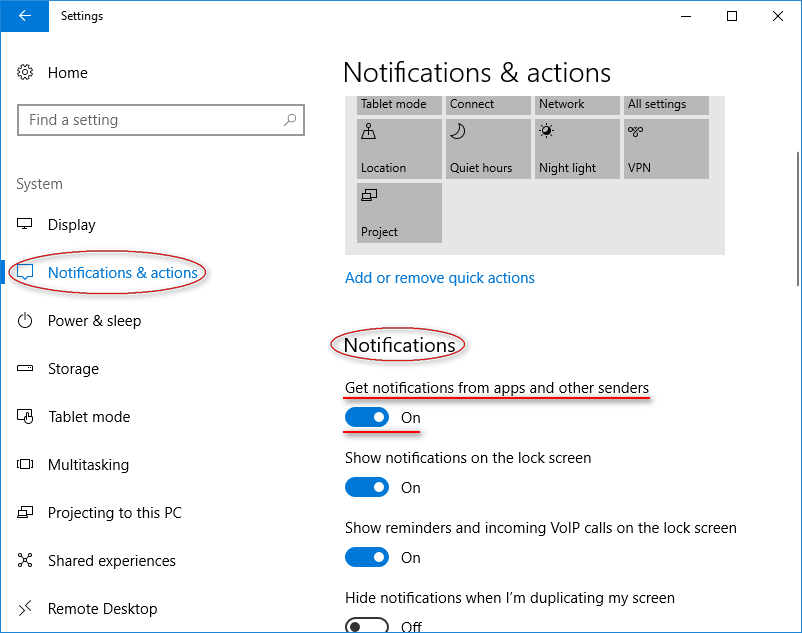Navigate back using the arrow button

pyautogui.click(x=23, y=16)
